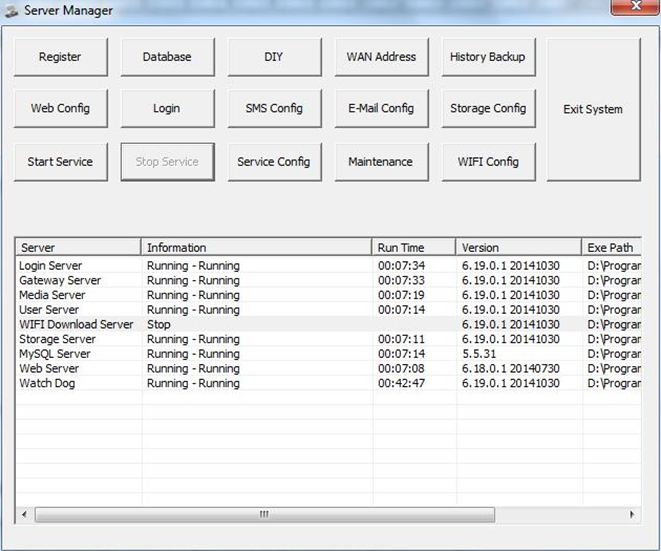This screenshot has width=661, height=551.
Task: Click run time 00:42:47 for Watch Dog
Action: click(401, 383)
